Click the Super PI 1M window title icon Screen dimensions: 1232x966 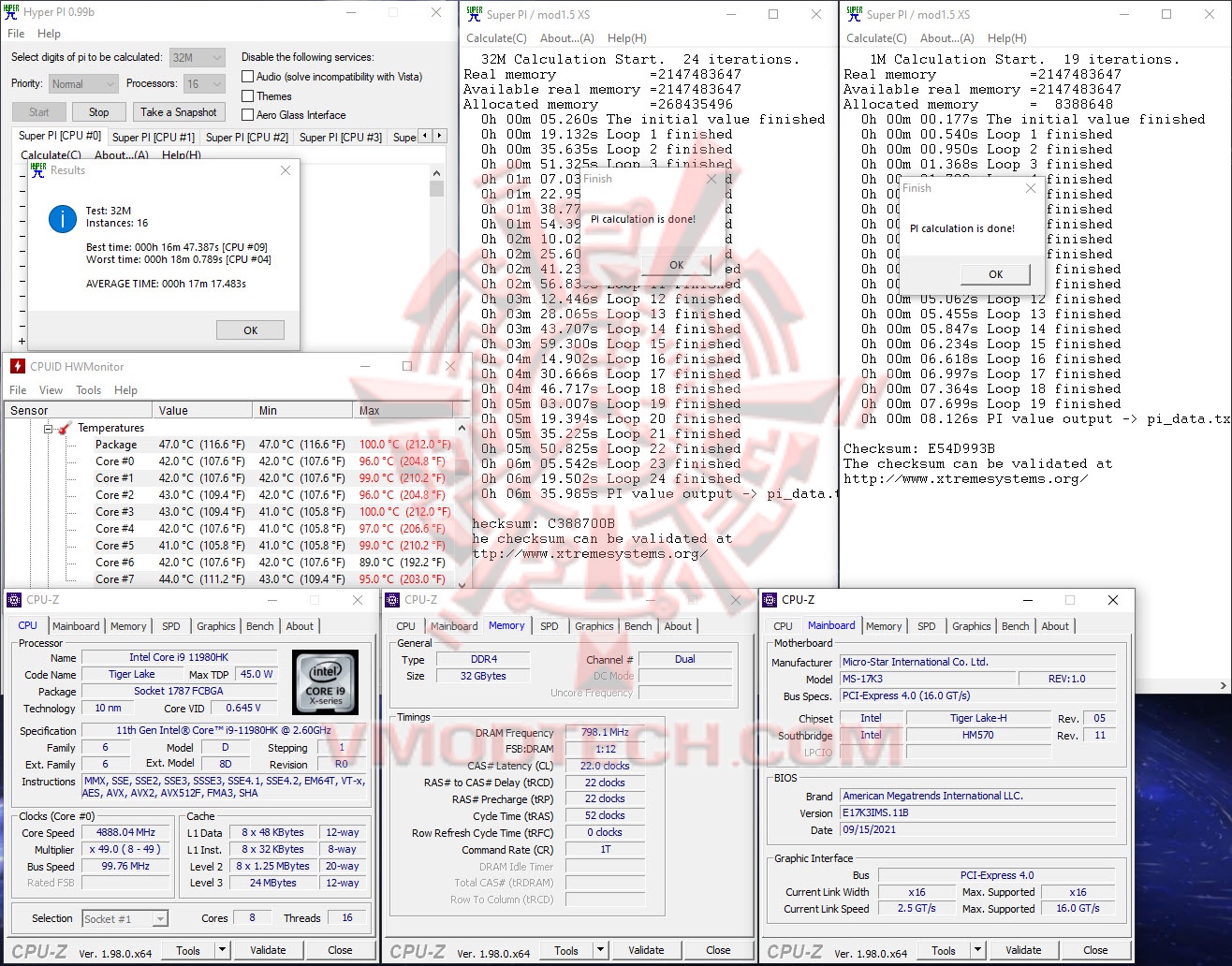[x=855, y=14]
